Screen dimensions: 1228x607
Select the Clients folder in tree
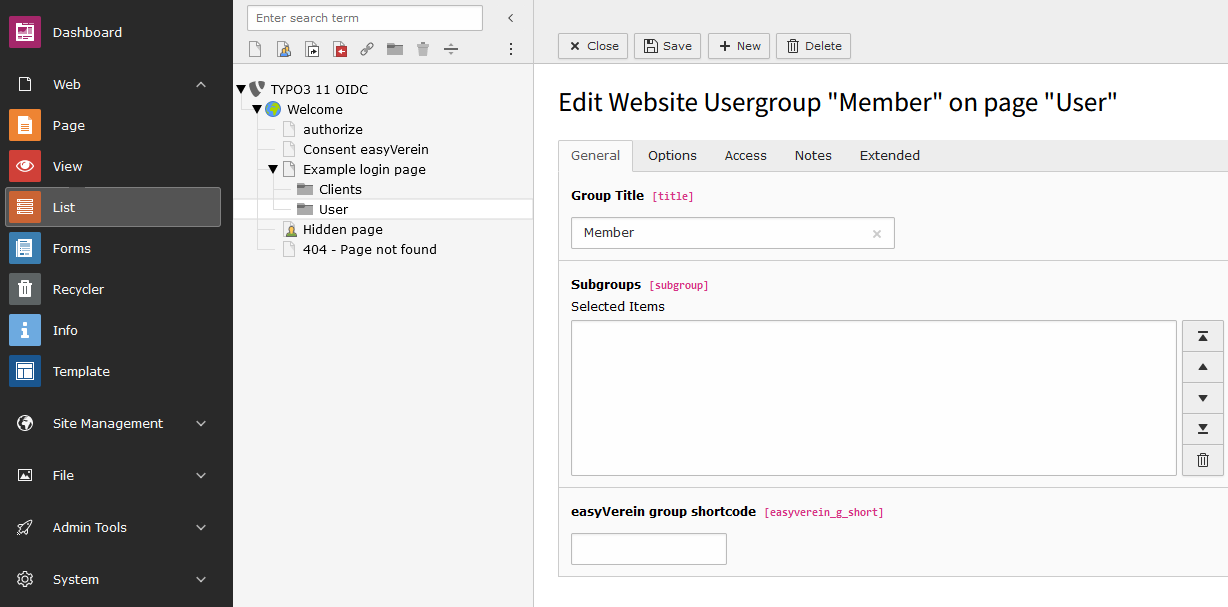(340, 189)
